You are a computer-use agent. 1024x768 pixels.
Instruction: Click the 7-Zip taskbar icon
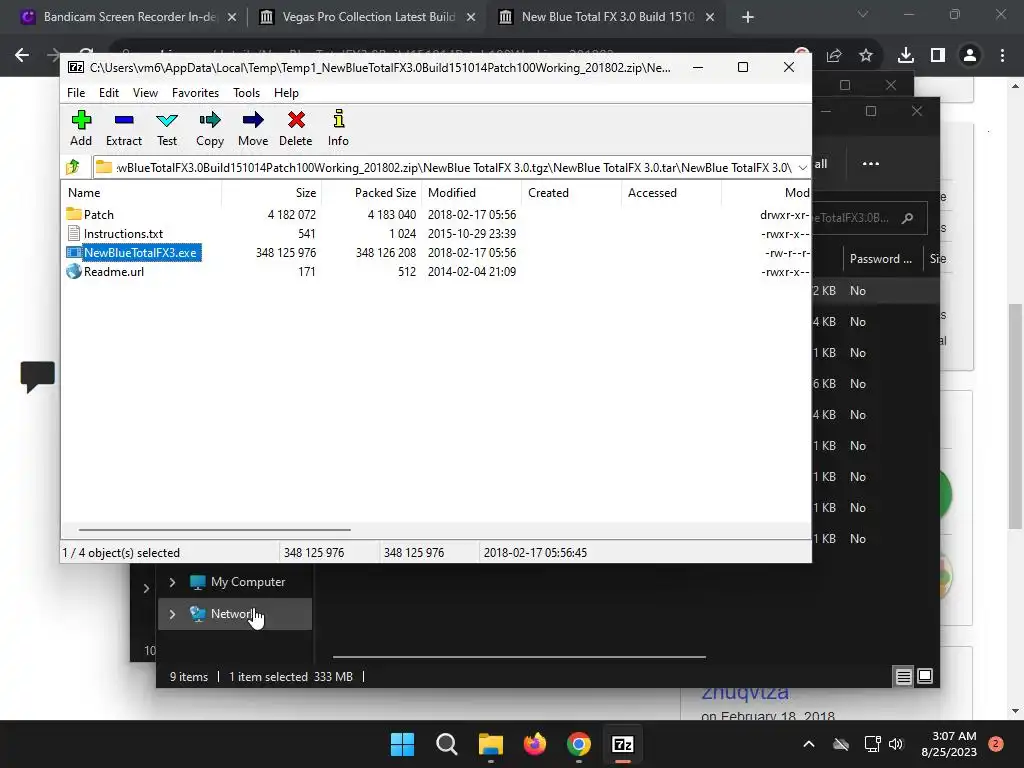point(622,744)
